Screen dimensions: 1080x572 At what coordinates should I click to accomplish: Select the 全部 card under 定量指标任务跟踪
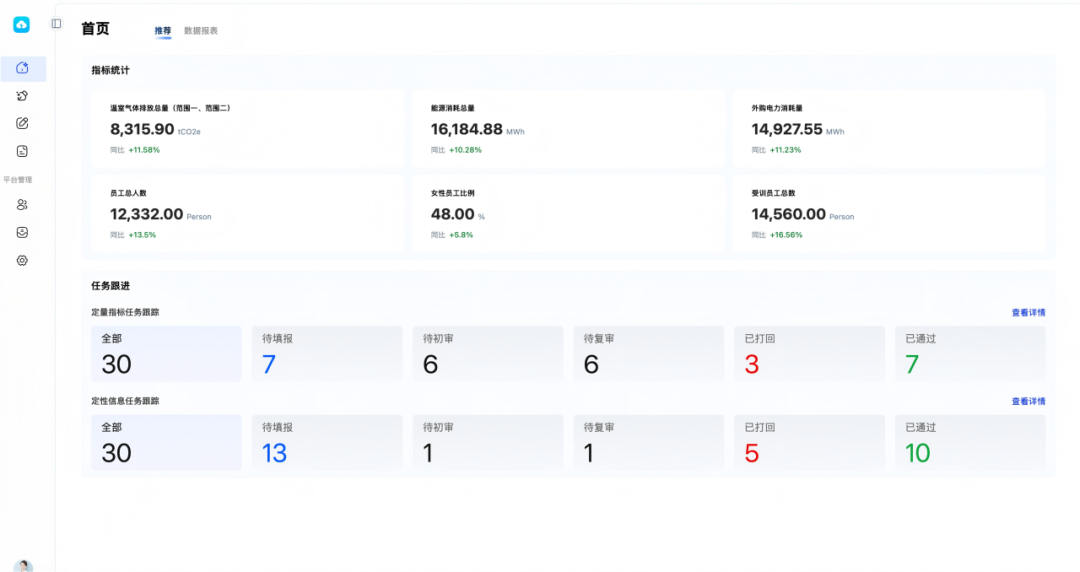[x=166, y=354]
